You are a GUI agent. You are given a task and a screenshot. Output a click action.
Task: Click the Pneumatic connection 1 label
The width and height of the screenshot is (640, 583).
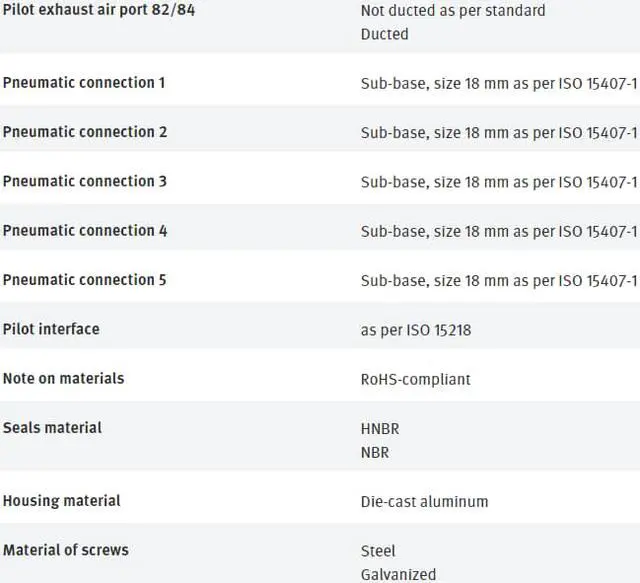pos(84,82)
